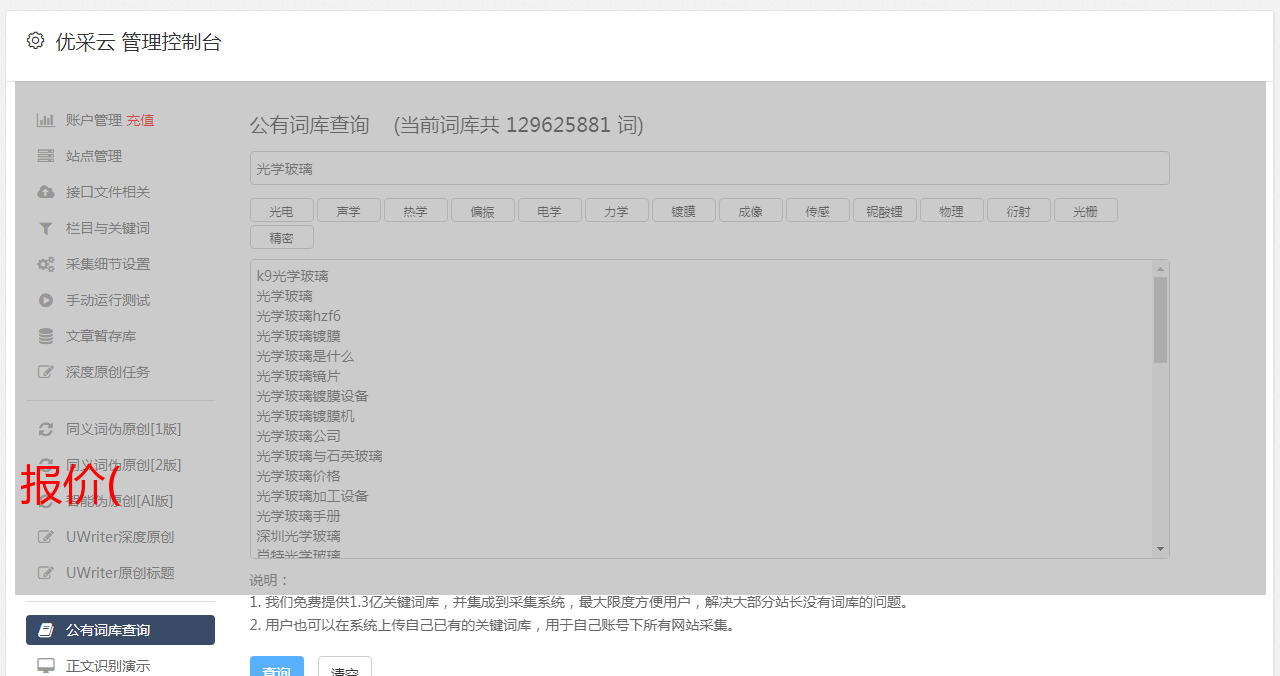This screenshot has width=1280, height=676.
Task: Click the bar chart icon for 账户管理
Action: coord(46,120)
